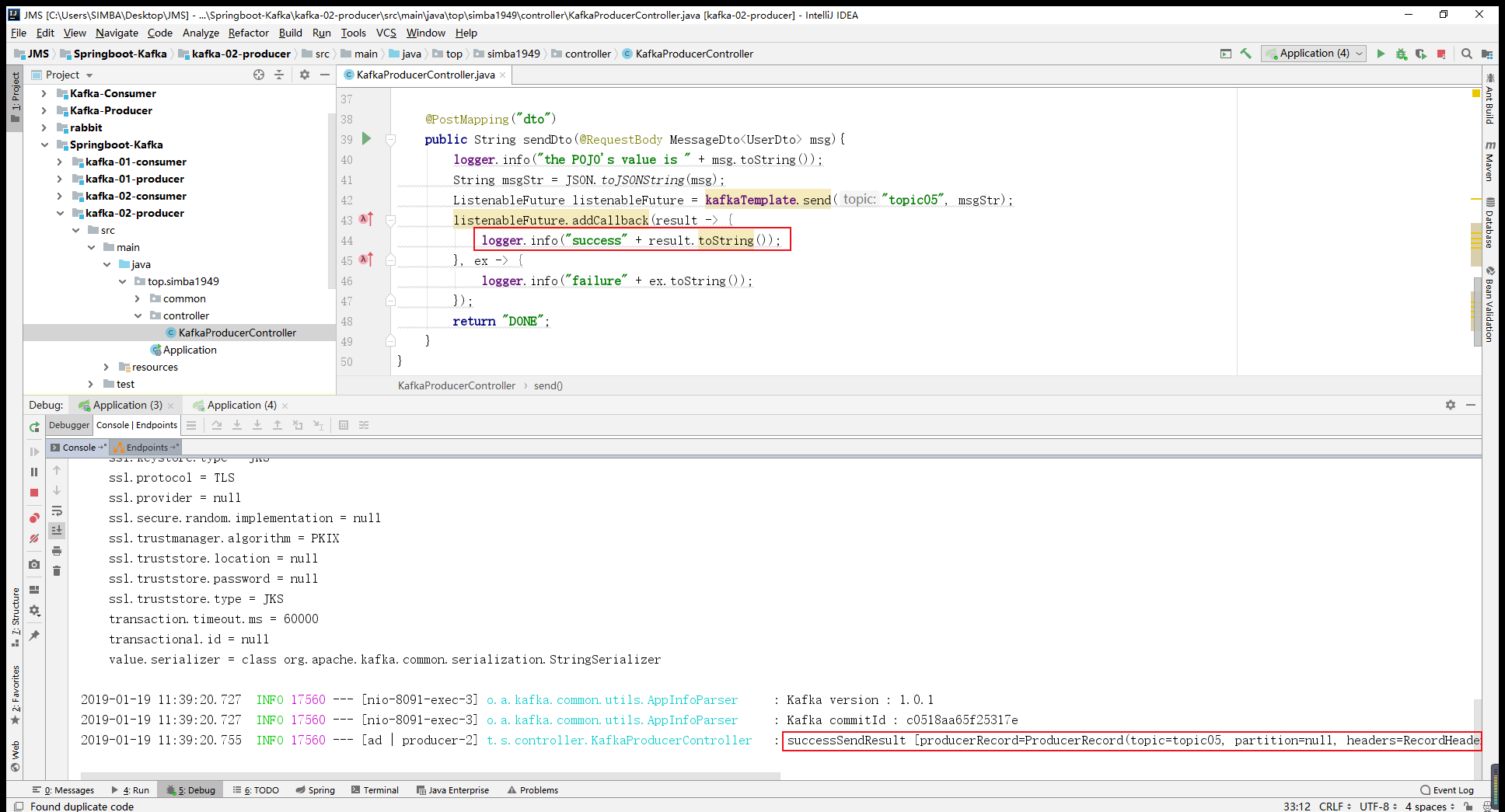Expand the Kafka-Consumer module in project tree
The height and width of the screenshot is (812, 1505).
point(44,93)
